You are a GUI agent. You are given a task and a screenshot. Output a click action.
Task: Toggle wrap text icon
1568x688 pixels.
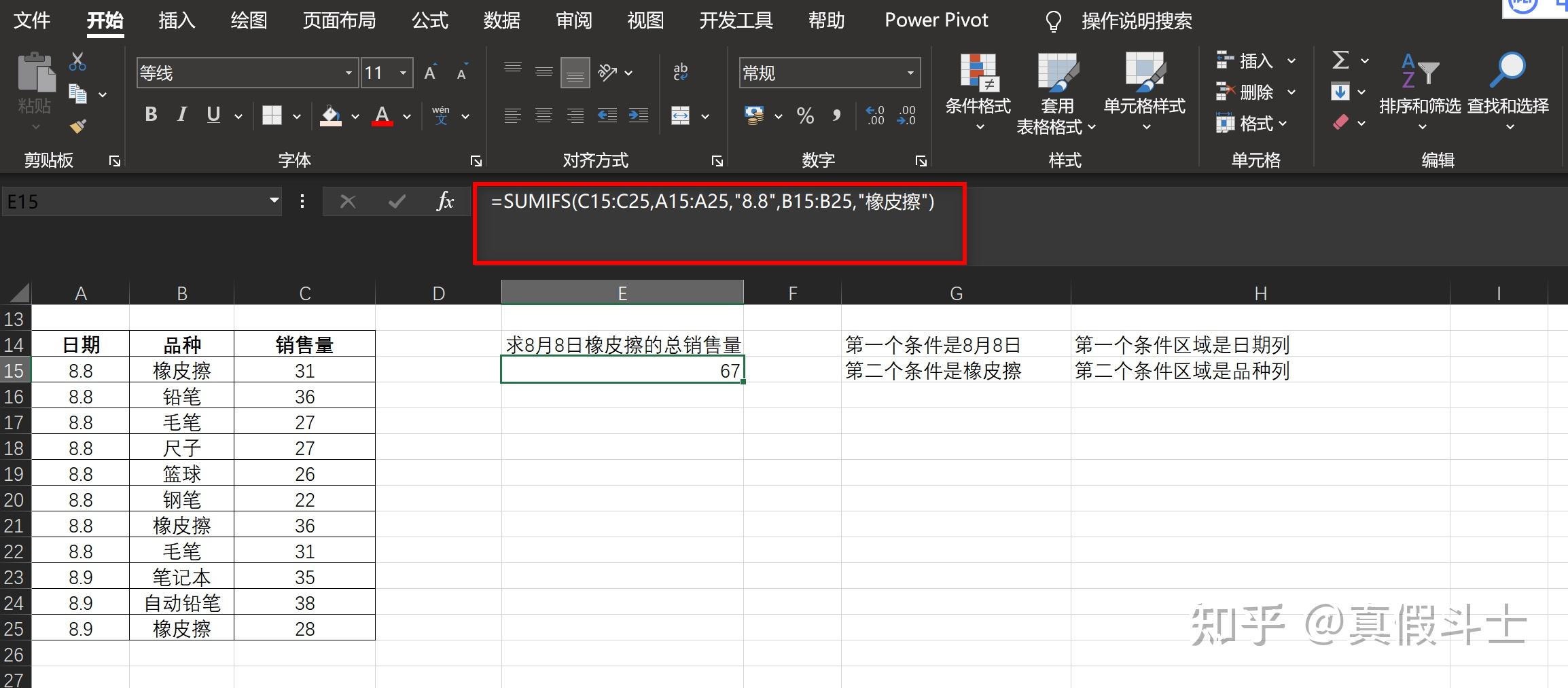pos(680,71)
